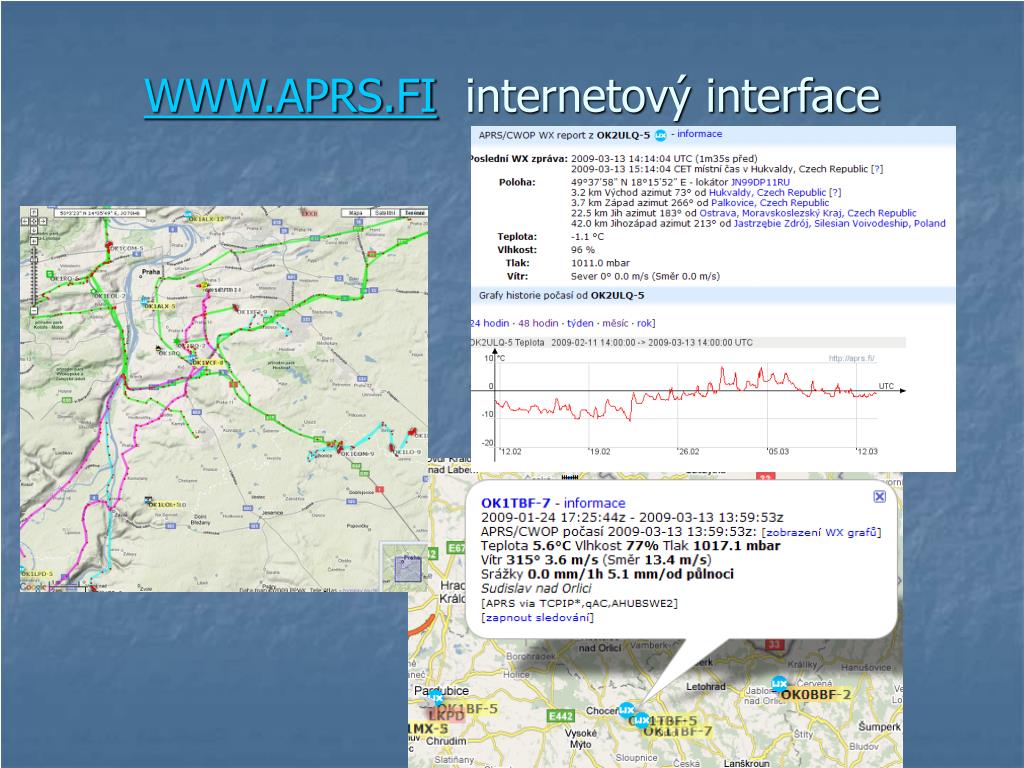The image size is (1024, 768).
Task: Open the Palkovice, Czech Republic link
Action: pos(770,202)
